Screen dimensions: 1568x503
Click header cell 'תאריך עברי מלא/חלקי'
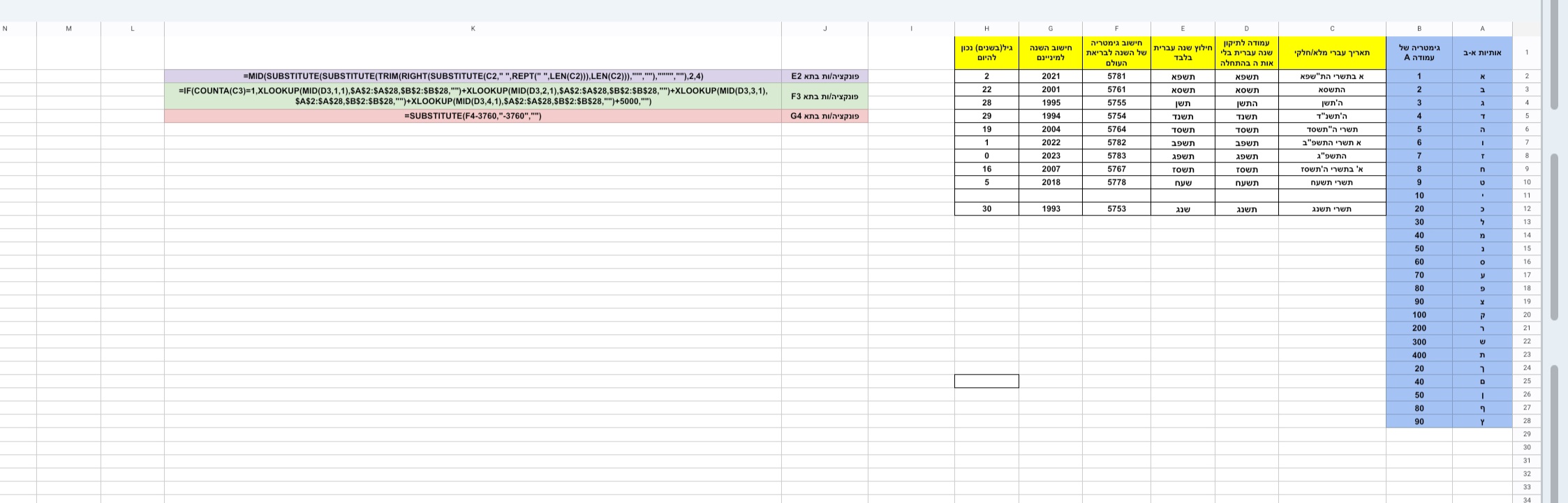pos(1332,52)
